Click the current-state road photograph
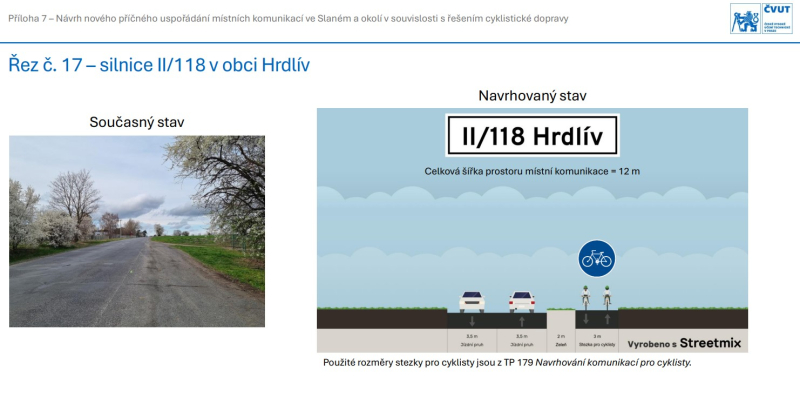The height and width of the screenshot is (411, 800). point(137,231)
